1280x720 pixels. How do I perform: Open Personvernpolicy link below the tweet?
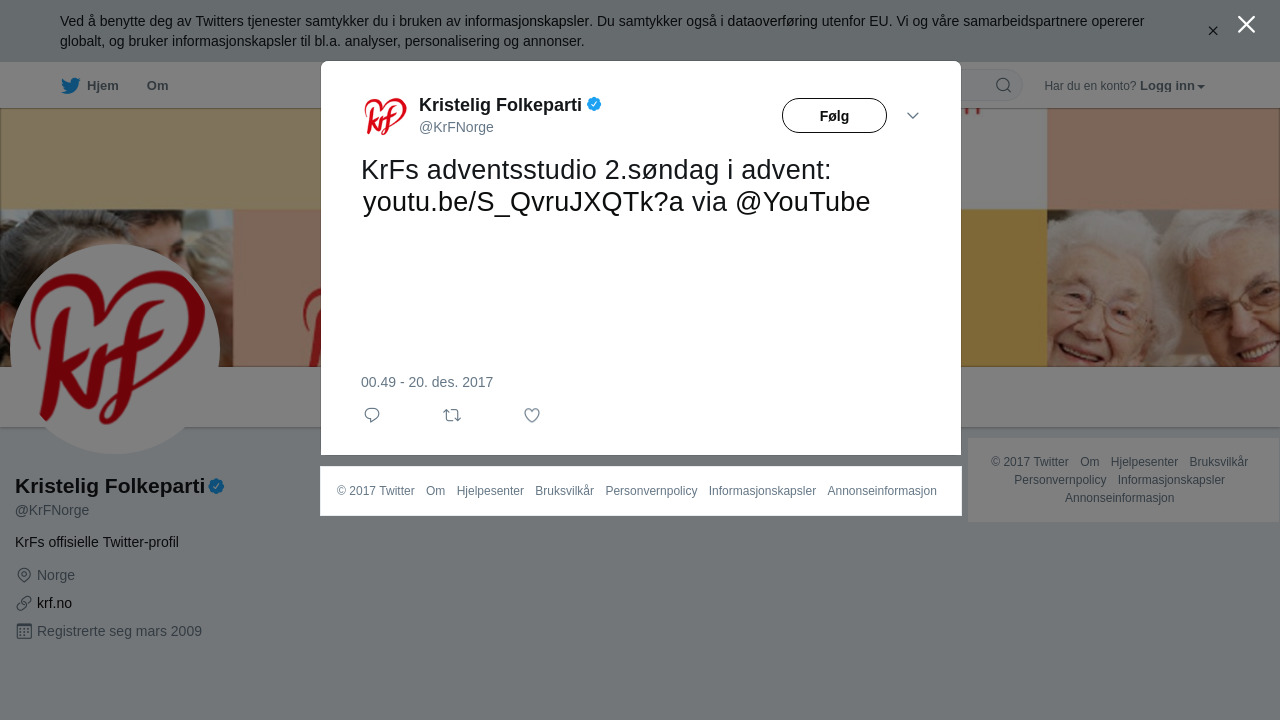(x=651, y=491)
